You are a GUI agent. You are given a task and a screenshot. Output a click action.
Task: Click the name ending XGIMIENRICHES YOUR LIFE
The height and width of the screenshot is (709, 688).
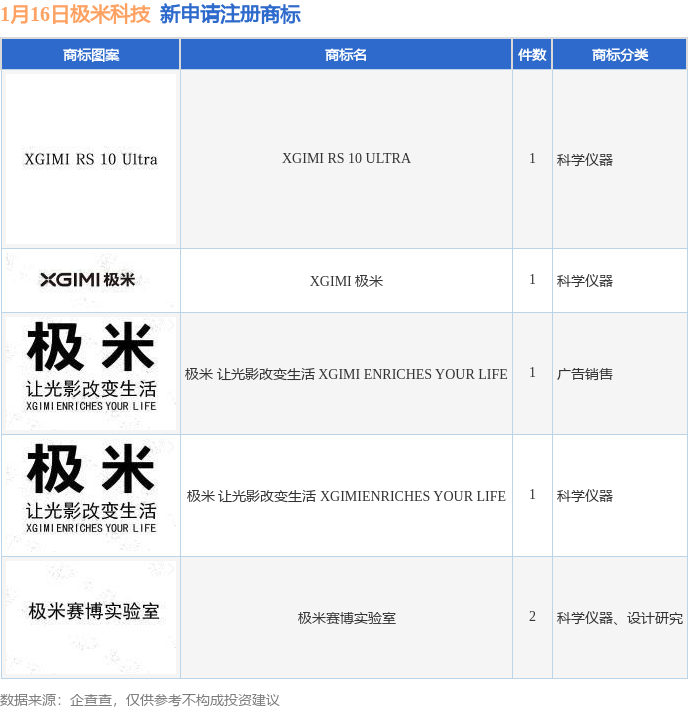346,496
